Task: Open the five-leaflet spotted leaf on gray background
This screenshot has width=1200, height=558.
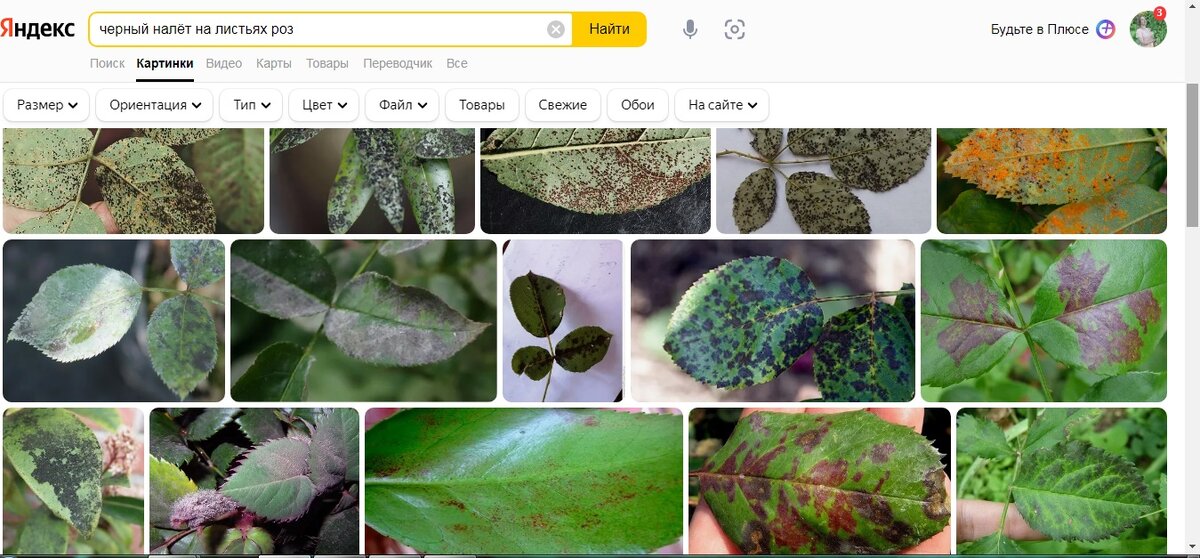Action: (x=824, y=180)
